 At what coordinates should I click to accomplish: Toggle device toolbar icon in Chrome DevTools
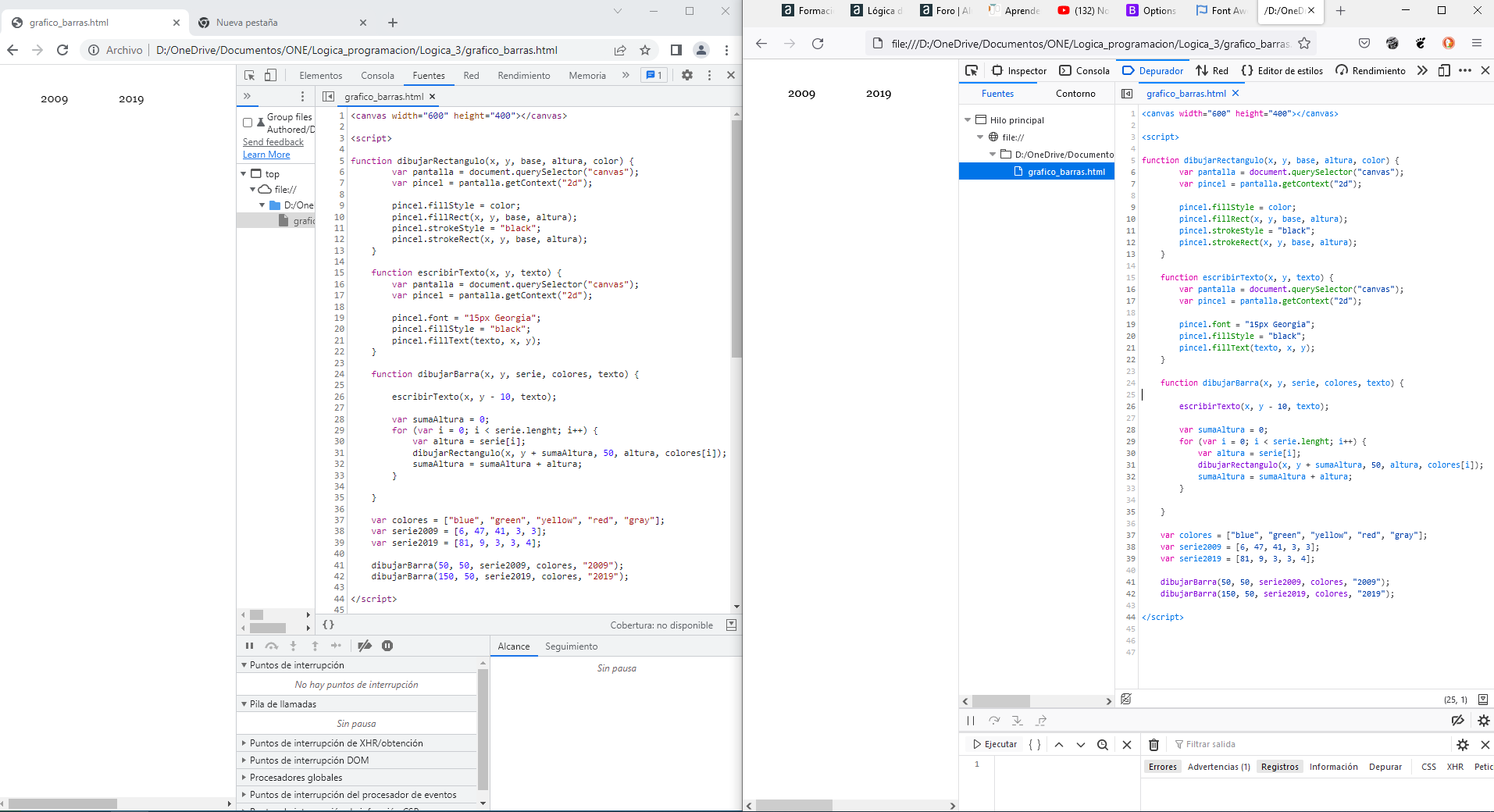[270, 76]
